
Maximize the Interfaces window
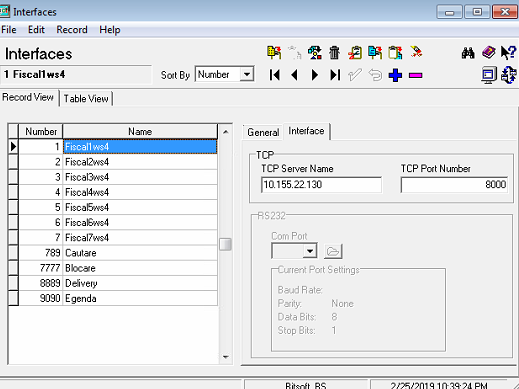point(477,12)
